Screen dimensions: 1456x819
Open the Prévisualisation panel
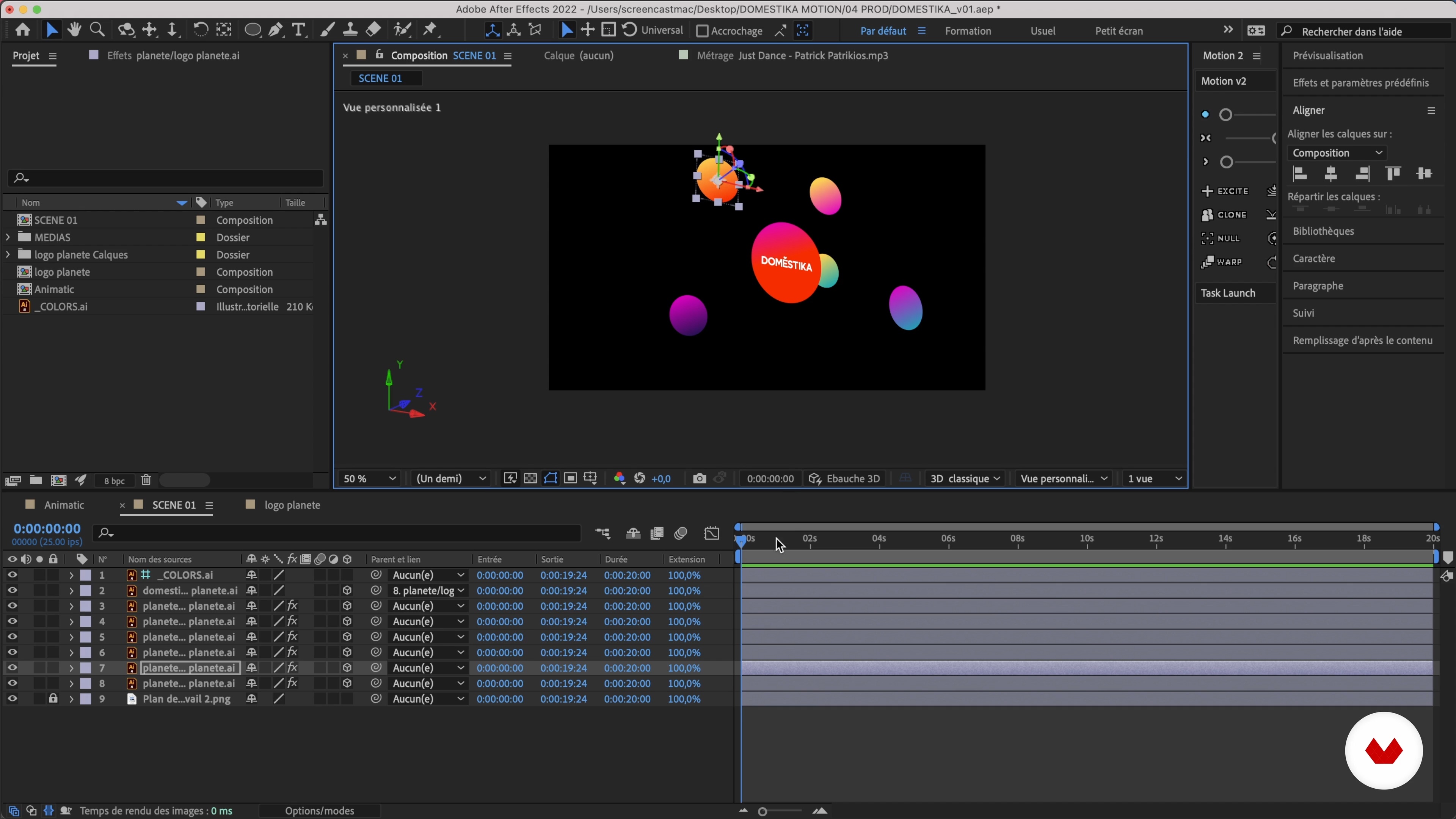point(1328,55)
